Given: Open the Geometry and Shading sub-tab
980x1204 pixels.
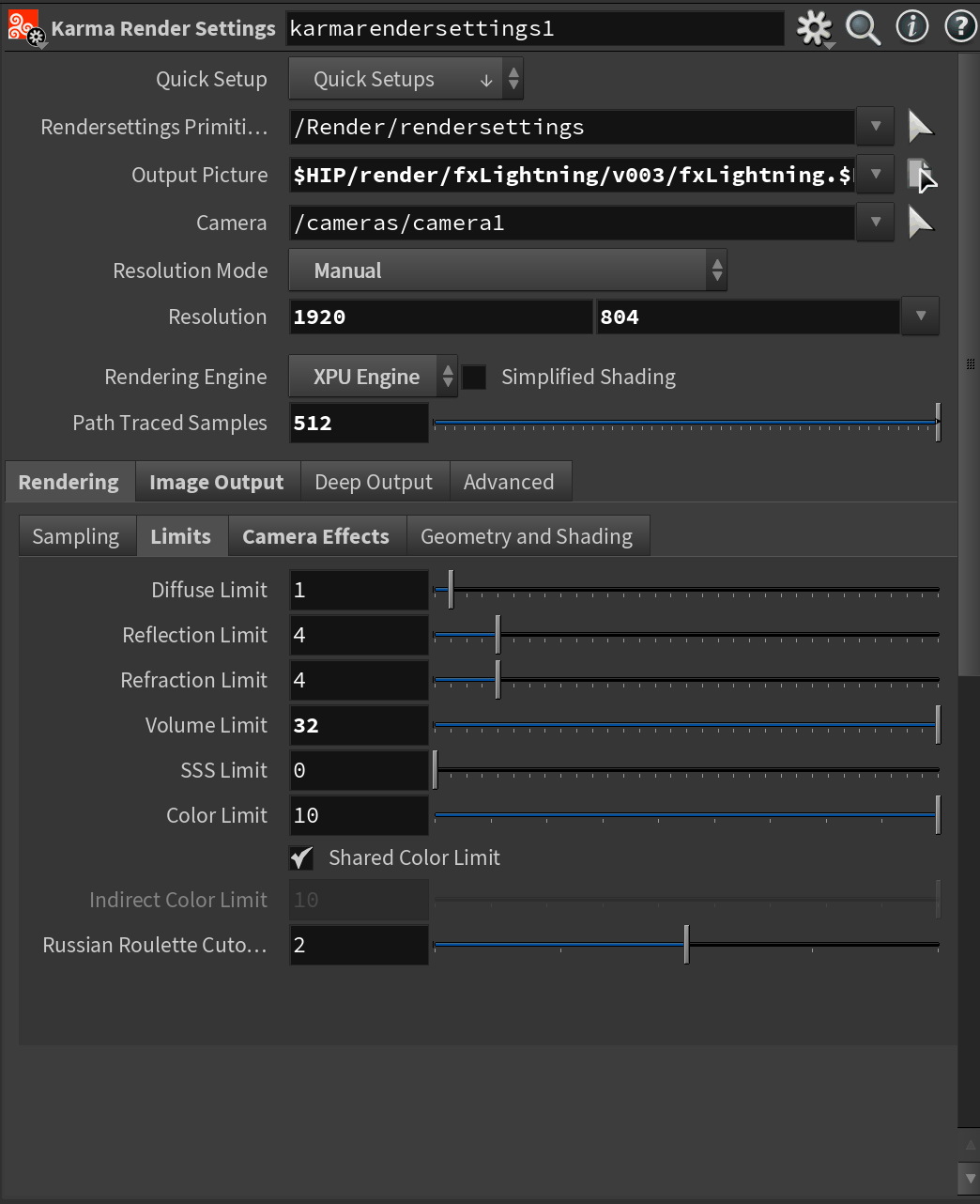Looking at the screenshot, I should click(x=528, y=536).
